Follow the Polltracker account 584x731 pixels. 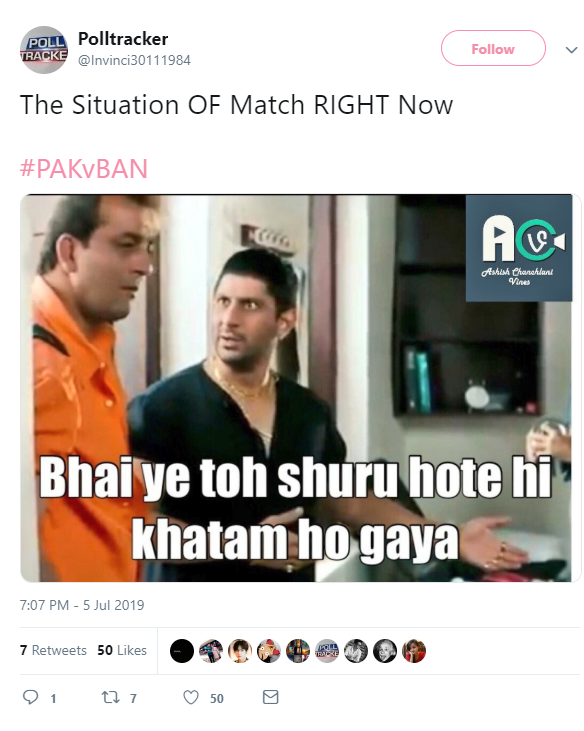[x=493, y=48]
